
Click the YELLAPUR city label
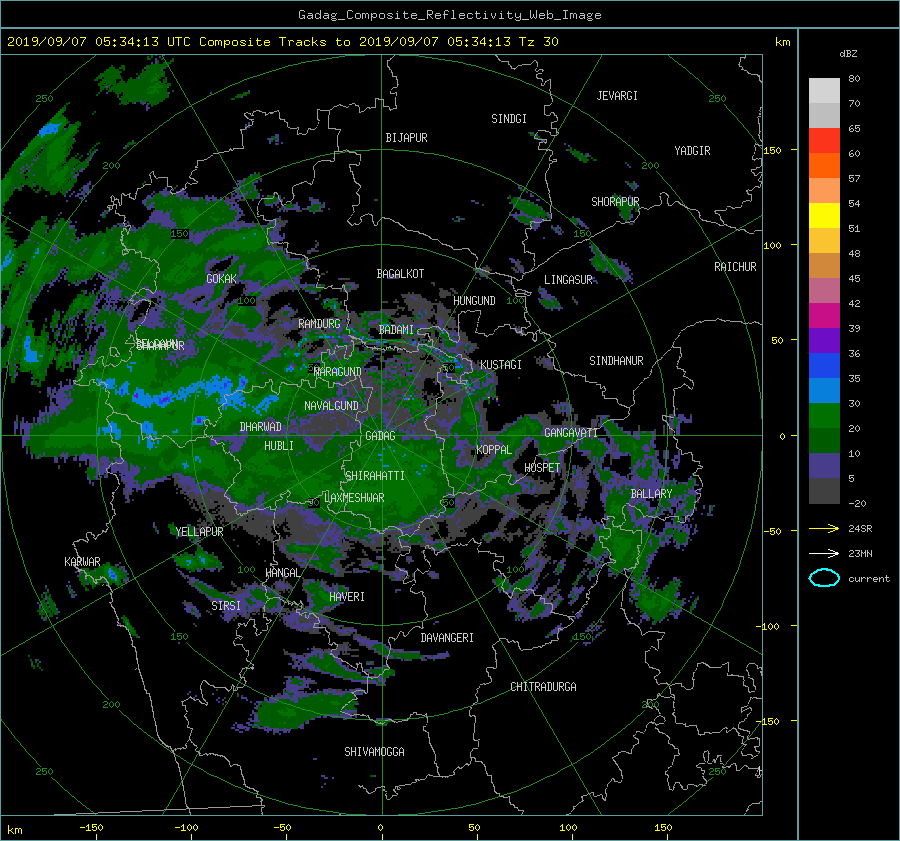[199, 532]
